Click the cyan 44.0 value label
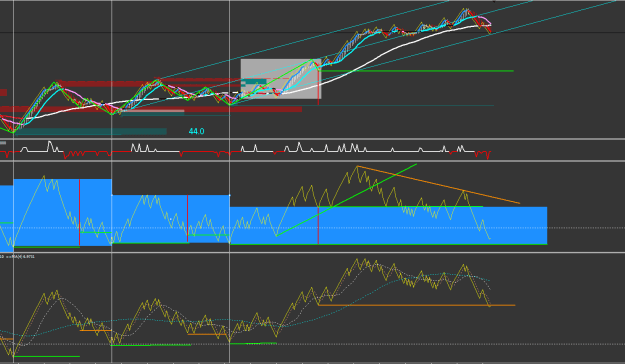Viewport: 625px width, 364px height. pyautogui.click(x=196, y=131)
